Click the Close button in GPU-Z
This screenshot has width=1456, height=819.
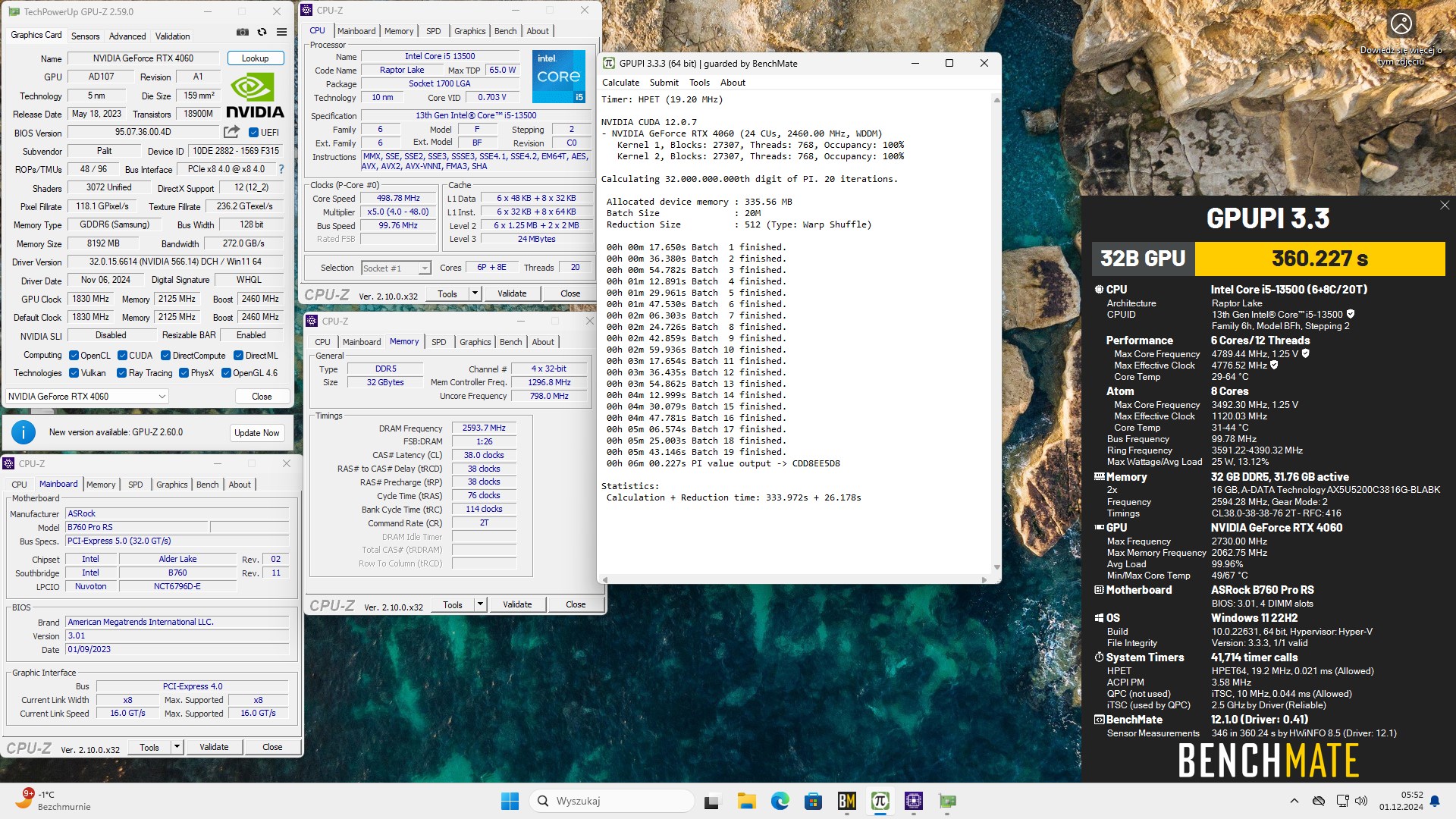click(262, 397)
